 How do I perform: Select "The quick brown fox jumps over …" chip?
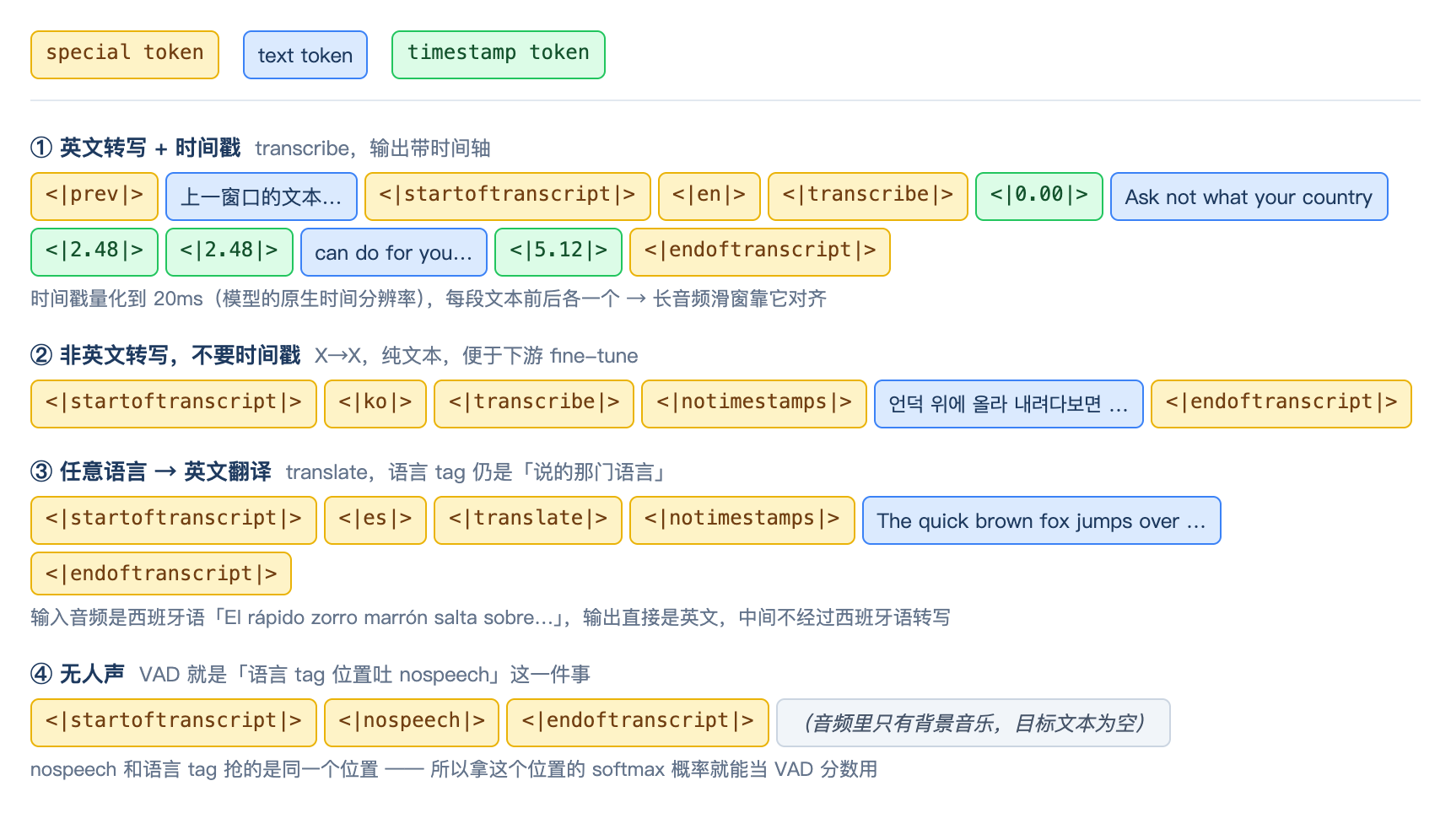coord(1042,520)
